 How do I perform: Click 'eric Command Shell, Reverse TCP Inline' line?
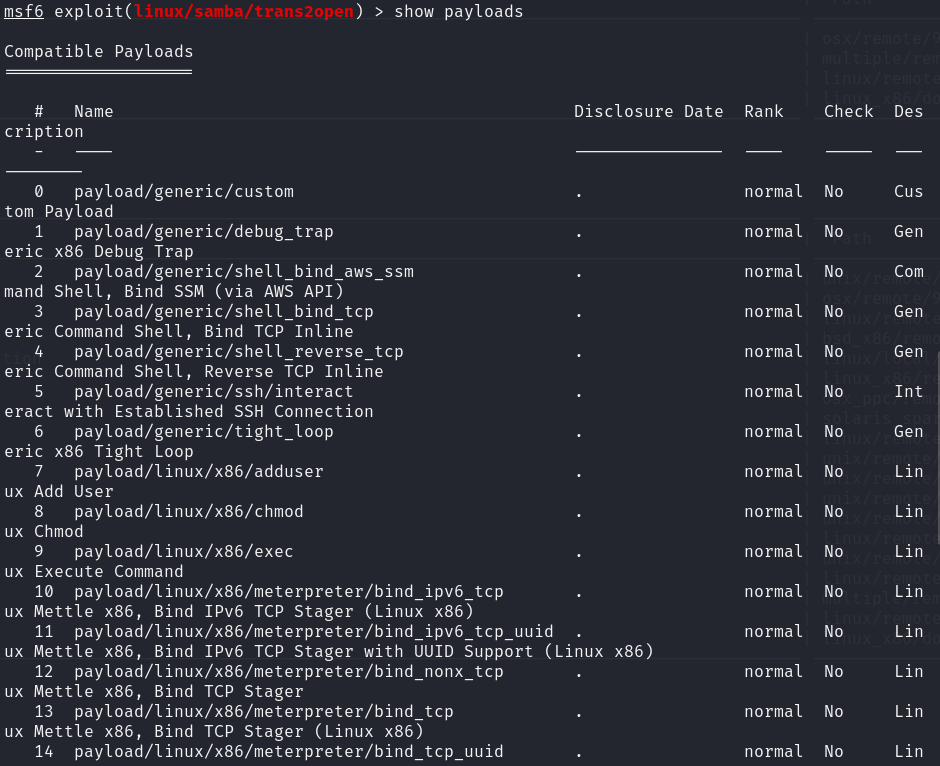pyautogui.click(x=194, y=372)
